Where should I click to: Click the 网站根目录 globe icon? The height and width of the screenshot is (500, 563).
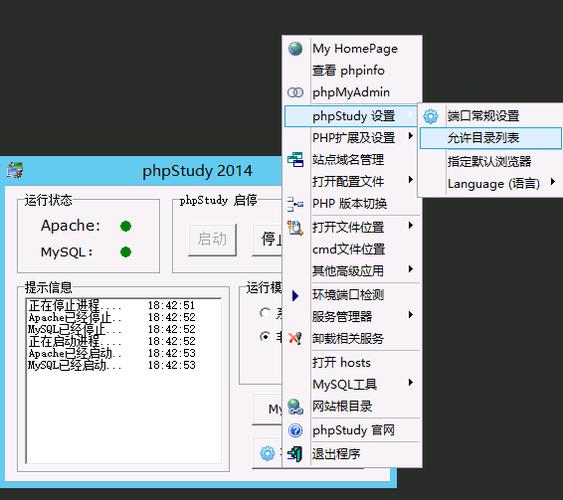295,407
